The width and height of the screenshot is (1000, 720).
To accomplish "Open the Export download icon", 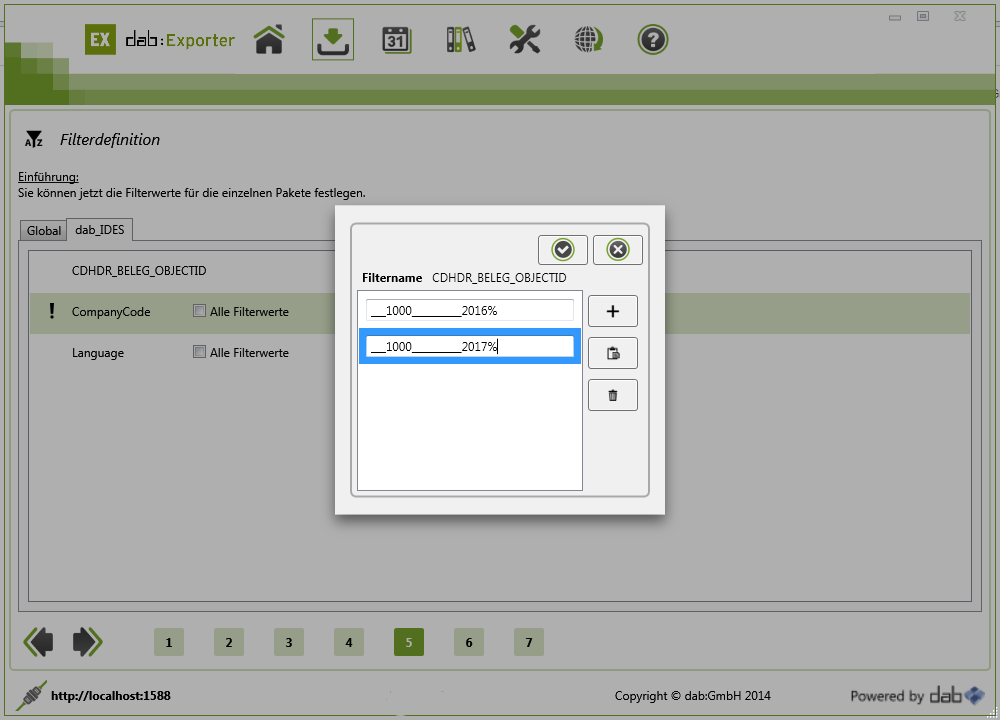I will [333, 40].
